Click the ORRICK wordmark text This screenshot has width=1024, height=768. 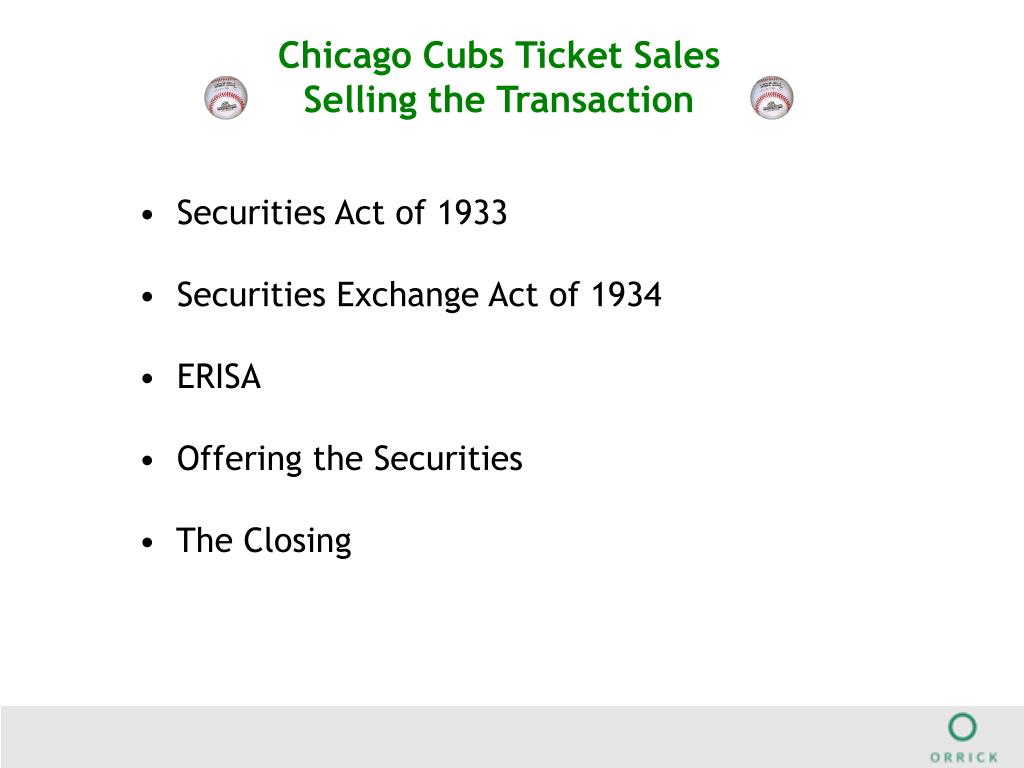pyautogui.click(x=964, y=758)
